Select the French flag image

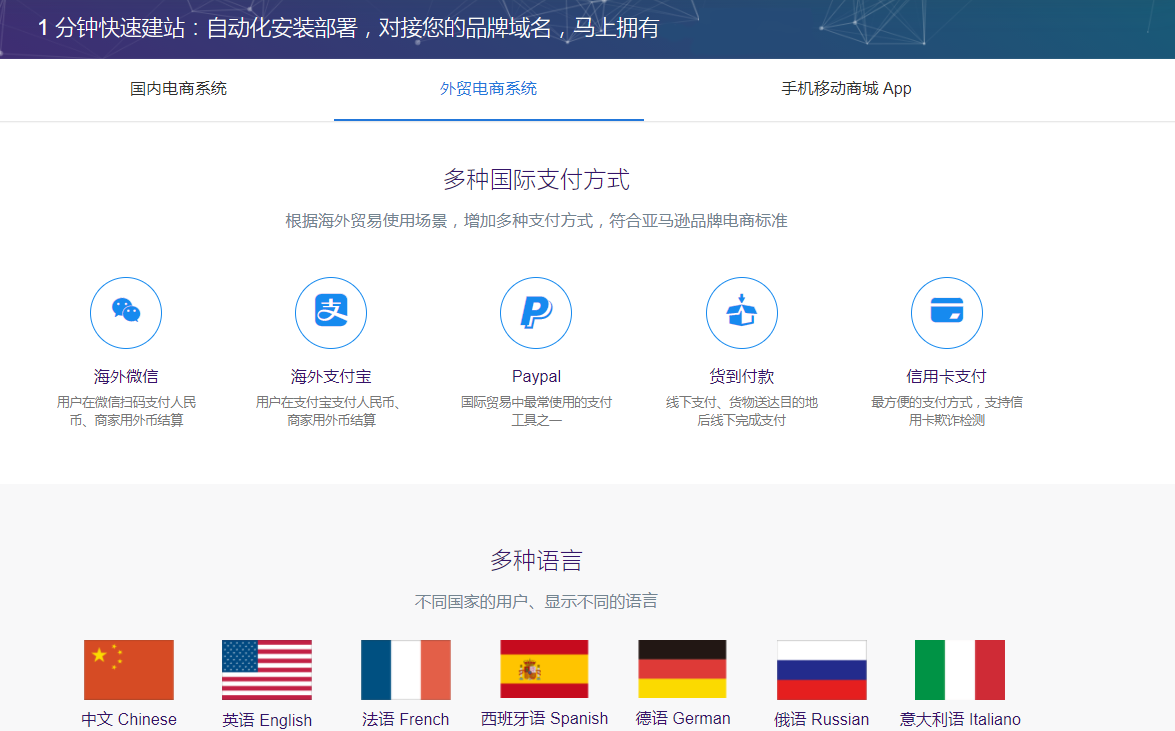405,670
